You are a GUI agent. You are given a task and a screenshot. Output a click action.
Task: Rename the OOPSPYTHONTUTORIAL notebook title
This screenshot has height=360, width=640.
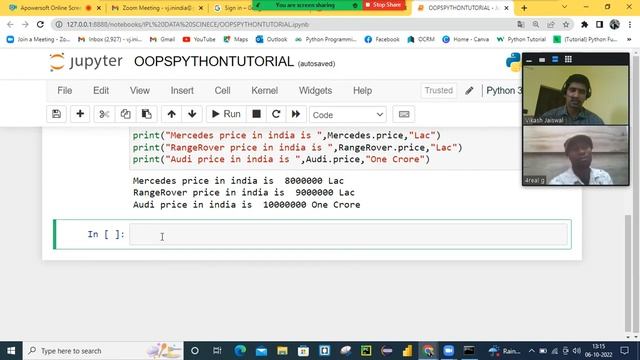pos(213,62)
